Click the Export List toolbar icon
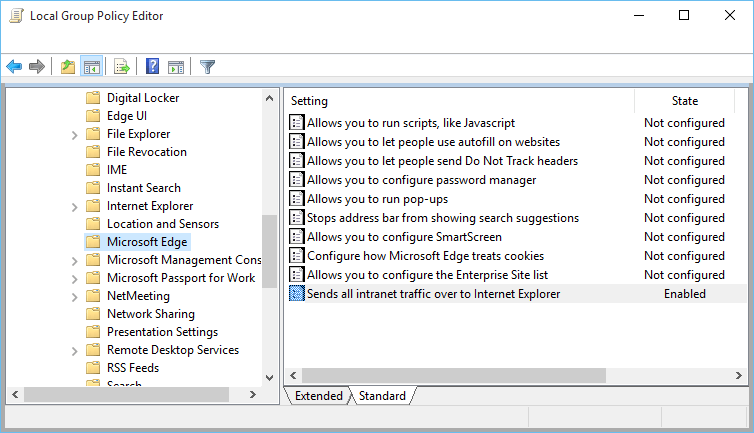 [122, 66]
